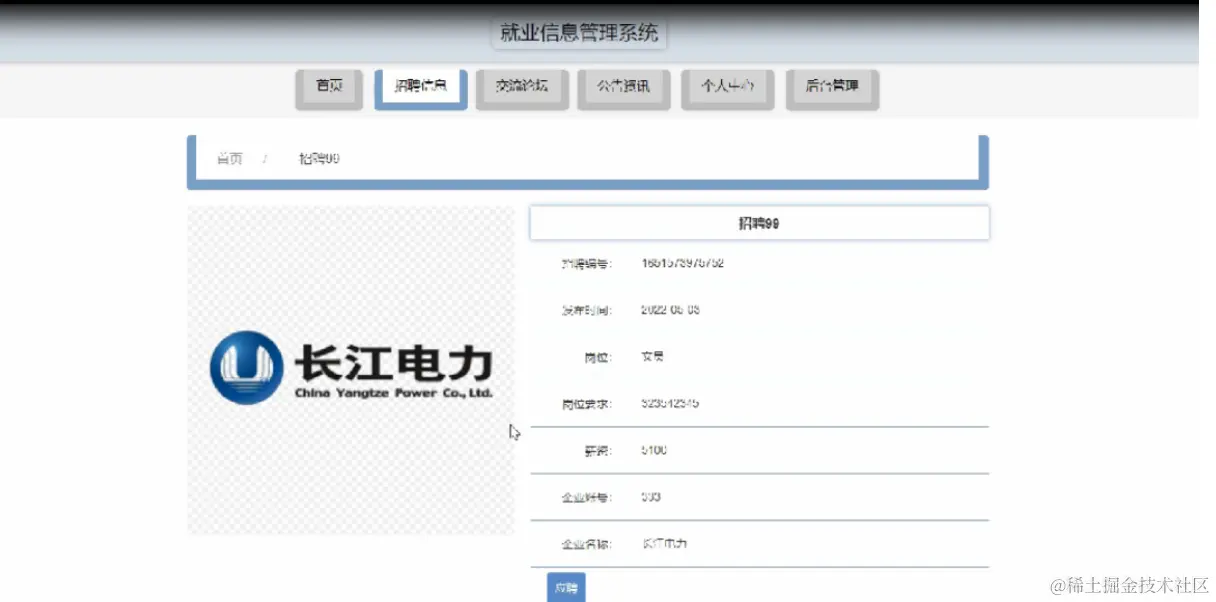This screenshot has height=602, width=1216.
Task: Click the 岗位要求 field label
Action: [x=586, y=404]
